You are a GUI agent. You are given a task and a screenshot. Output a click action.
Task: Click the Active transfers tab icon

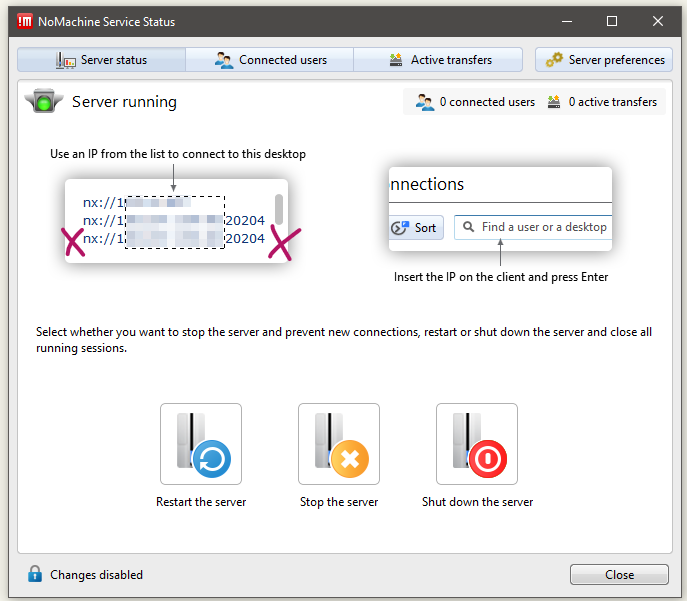point(396,60)
